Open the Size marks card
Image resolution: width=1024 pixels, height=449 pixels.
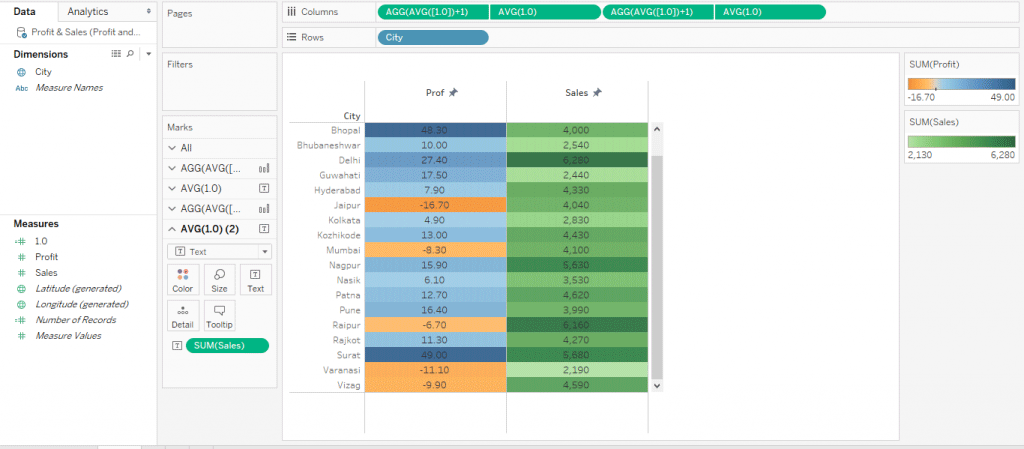point(219,279)
